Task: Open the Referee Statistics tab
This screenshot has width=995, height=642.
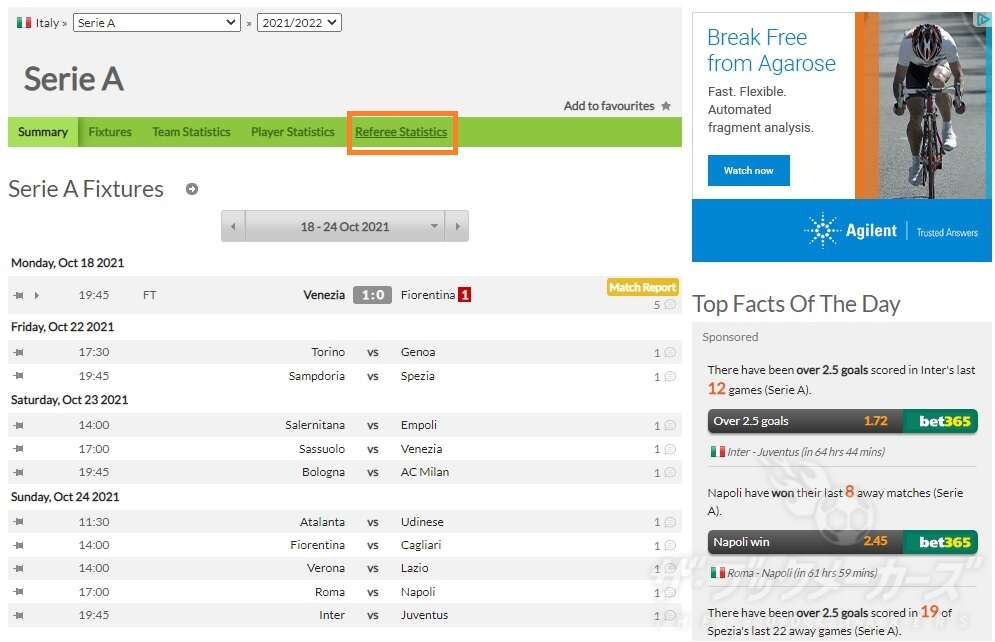Action: point(401,132)
